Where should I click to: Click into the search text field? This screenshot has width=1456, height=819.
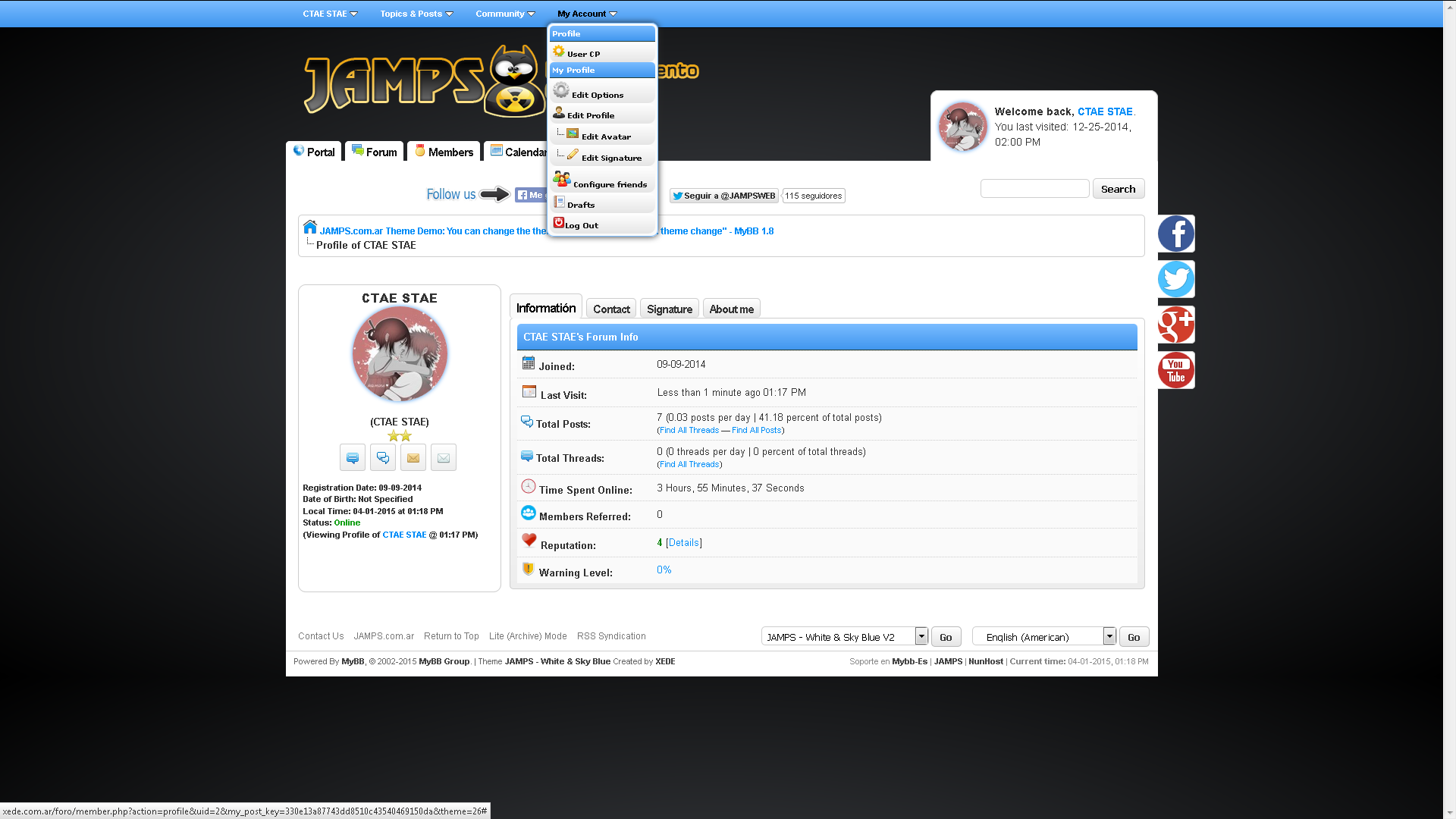coord(1034,189)
